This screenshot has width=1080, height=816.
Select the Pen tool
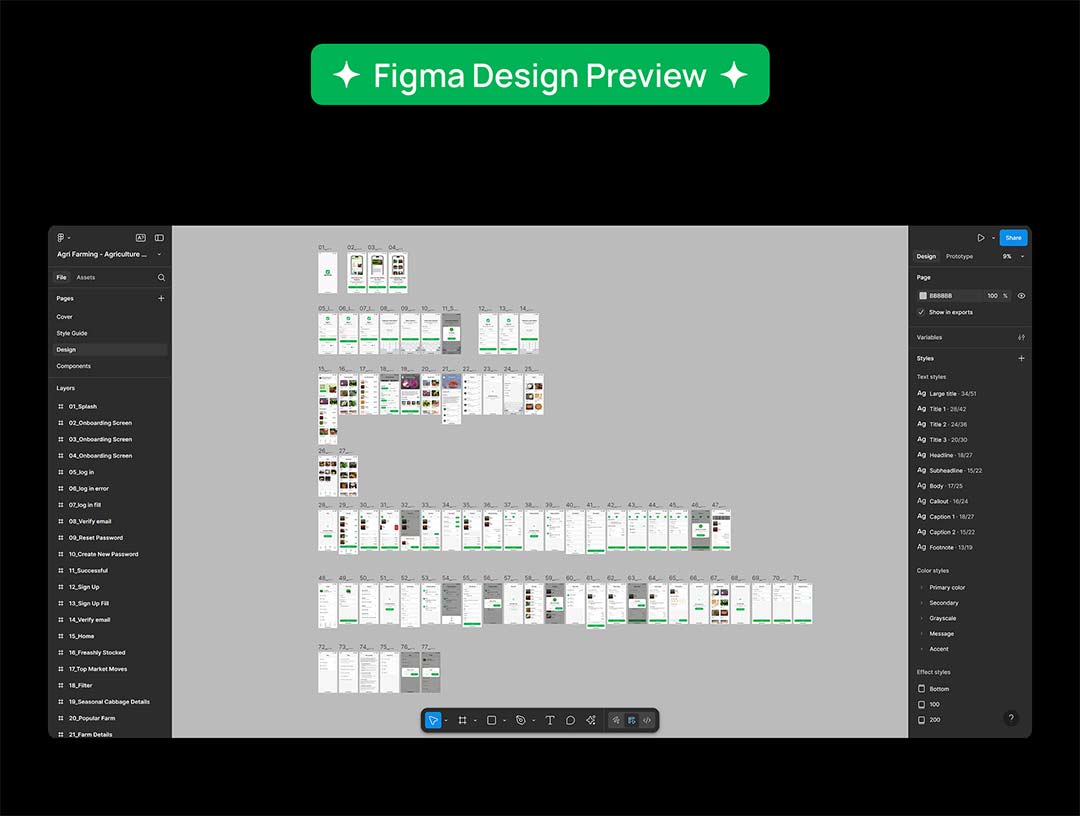(520, 720)
